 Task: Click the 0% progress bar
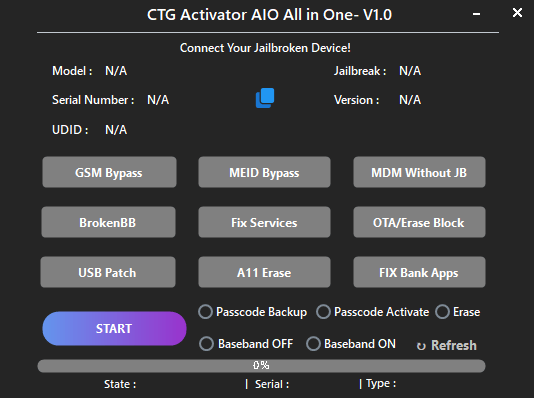261,366
